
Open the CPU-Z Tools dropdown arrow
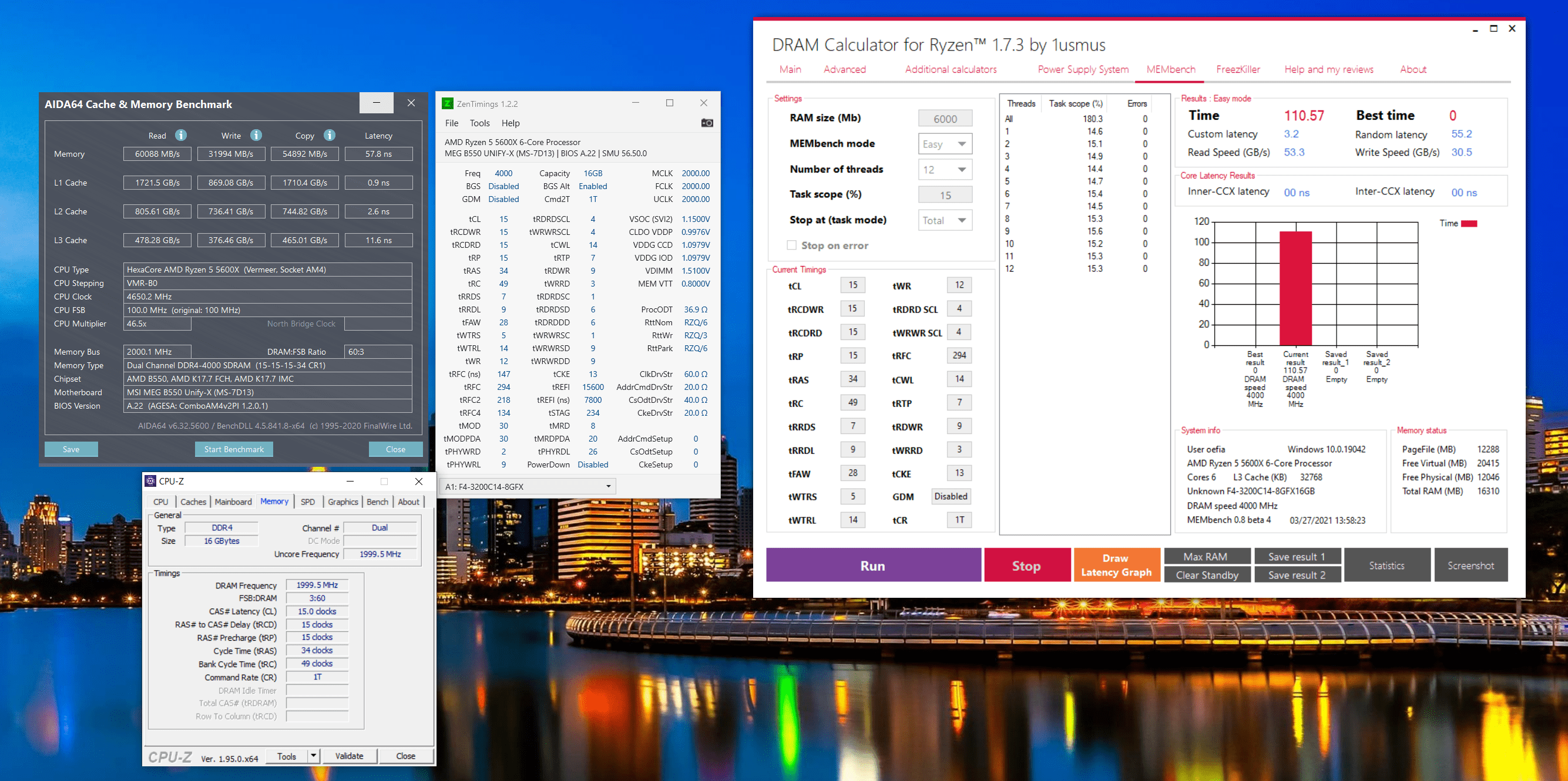click(313, 756)
